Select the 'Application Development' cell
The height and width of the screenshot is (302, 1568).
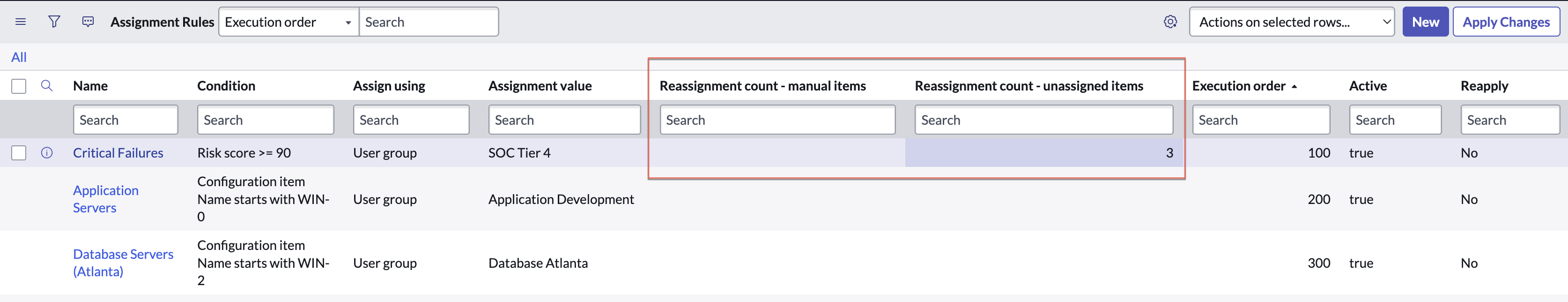pos(561,199)
